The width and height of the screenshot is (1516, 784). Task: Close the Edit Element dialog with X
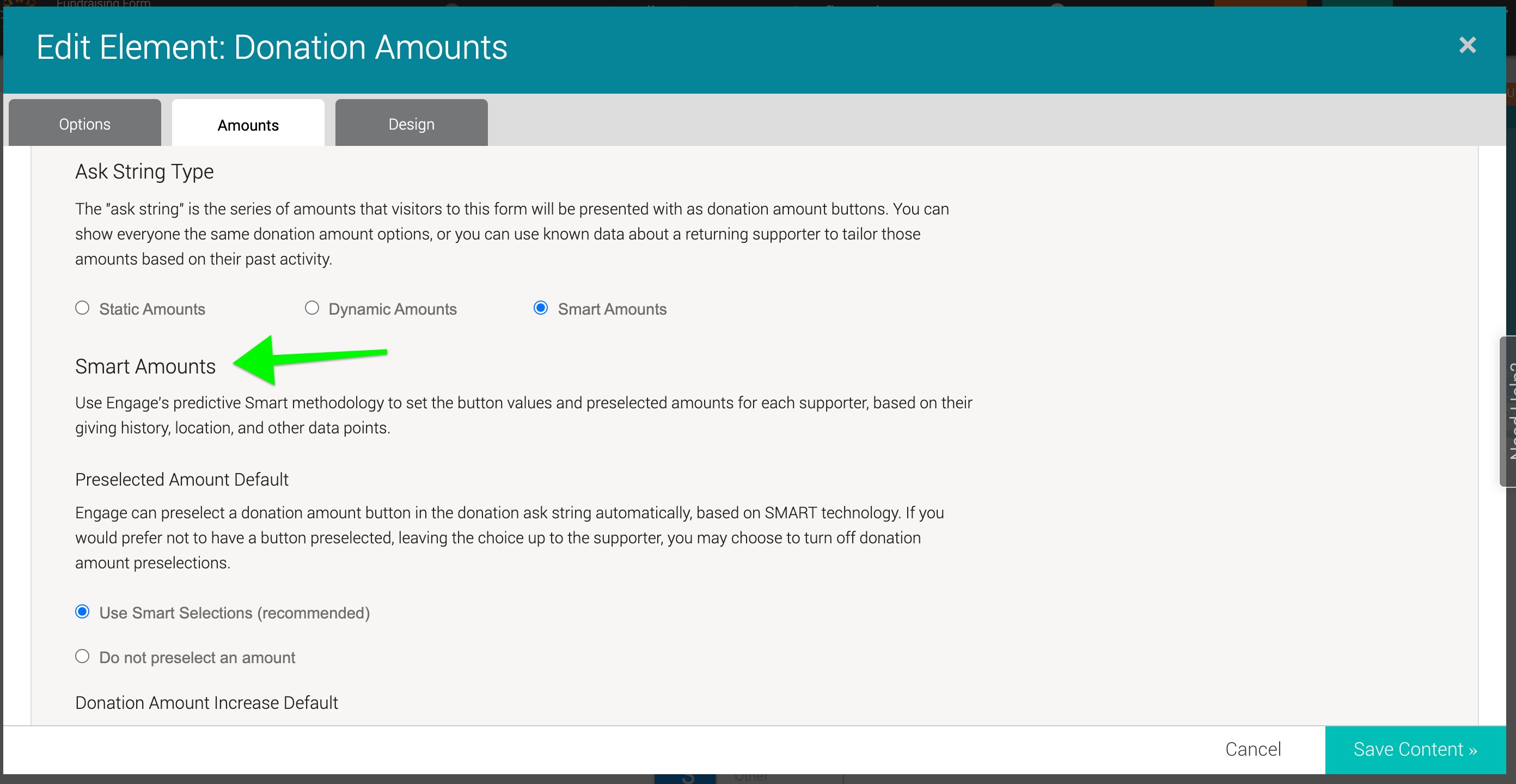(x=1467, y=45)
